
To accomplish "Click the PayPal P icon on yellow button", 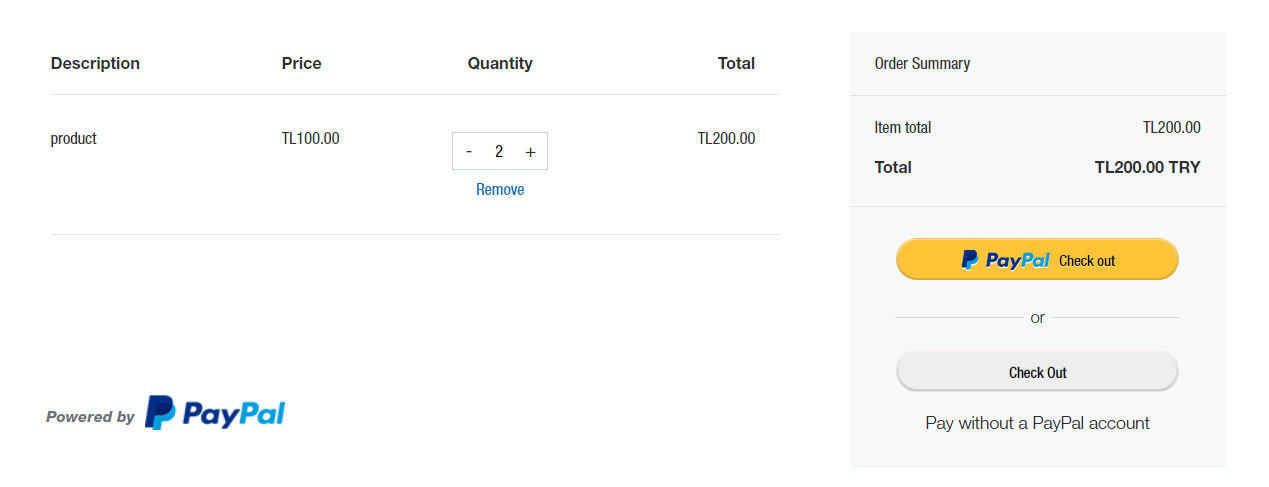I will tap(970, 260).
